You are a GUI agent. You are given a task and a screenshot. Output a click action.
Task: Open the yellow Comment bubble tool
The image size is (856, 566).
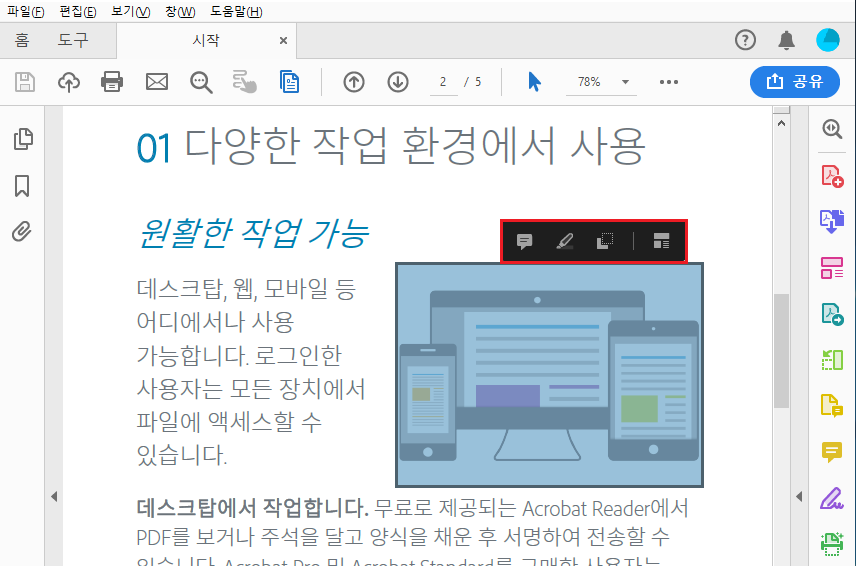[x=832, y=452]
